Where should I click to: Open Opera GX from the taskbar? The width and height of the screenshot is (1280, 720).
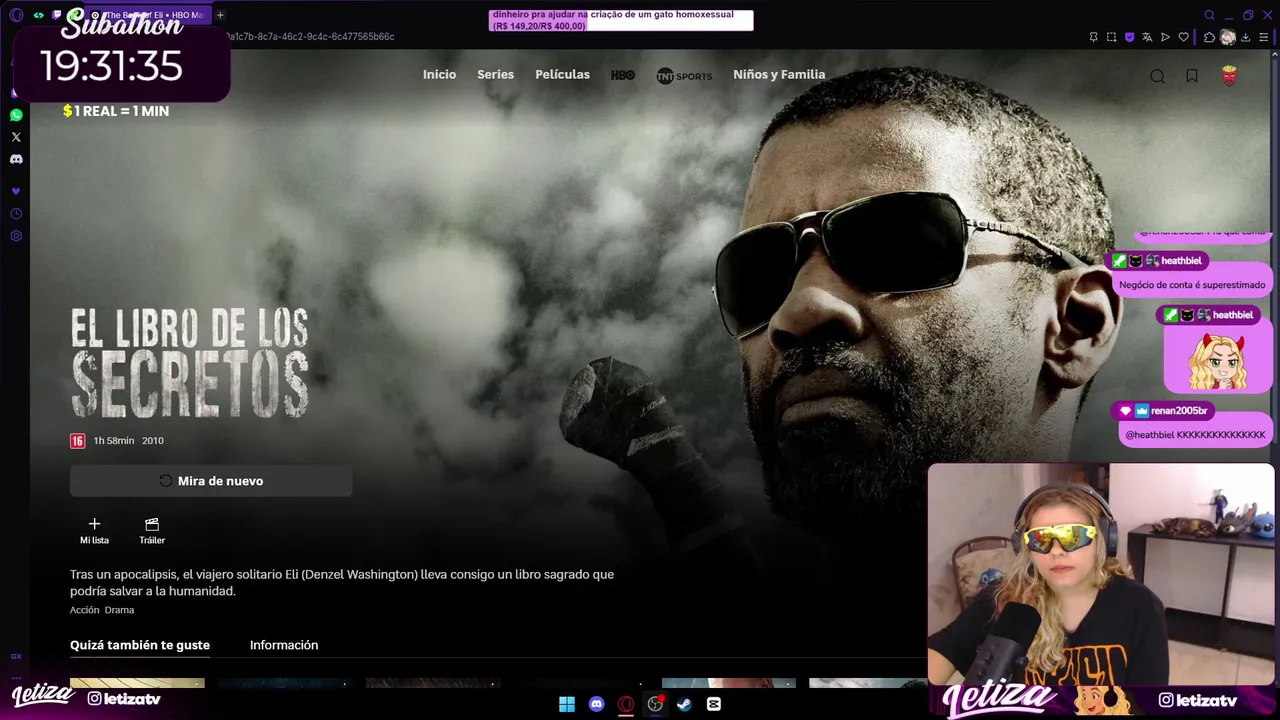click(x=626, y=704)
